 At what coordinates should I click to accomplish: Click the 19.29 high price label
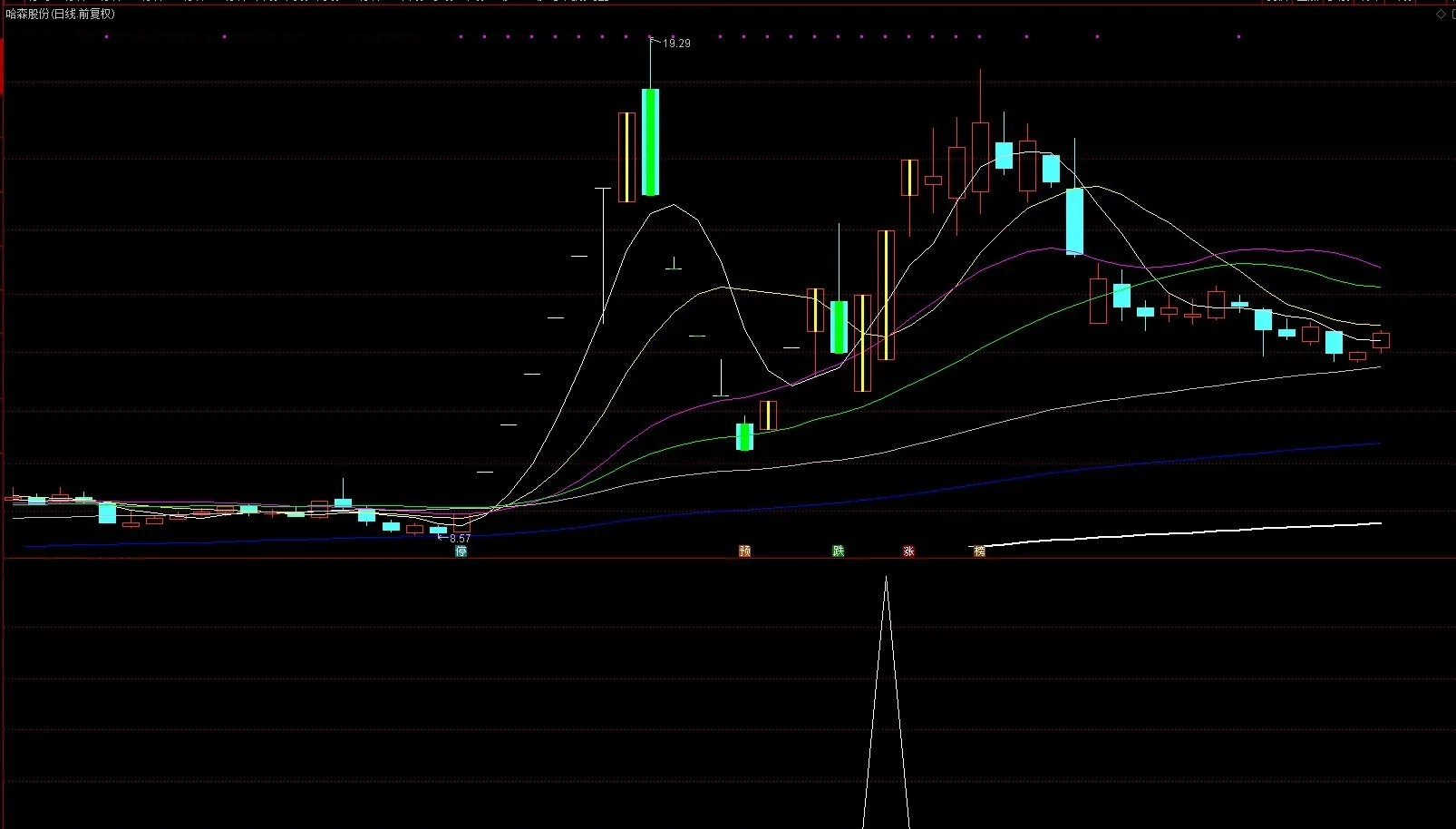[676, 44]
